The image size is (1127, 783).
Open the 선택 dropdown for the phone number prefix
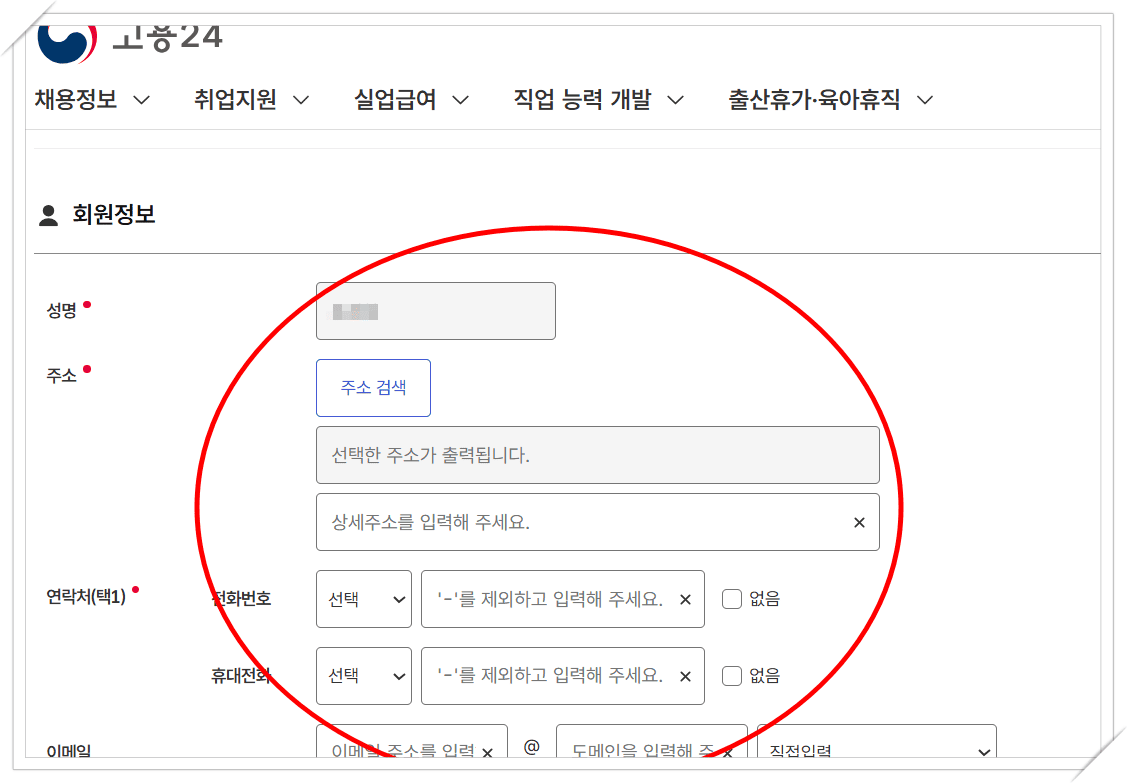pyautogui.click(x=363, y=599)
